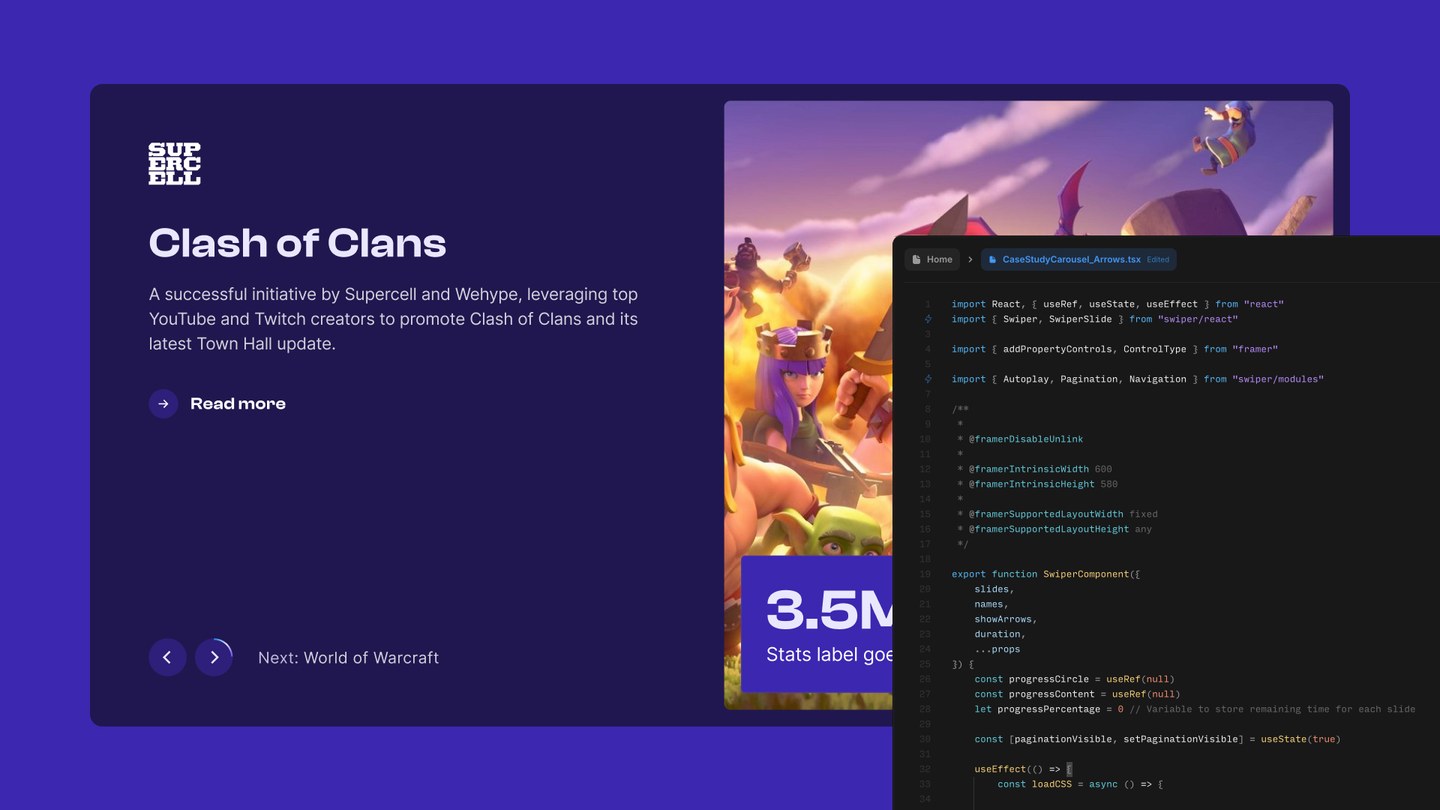Click the lightning icon beside the swiper/react import
This screenshot has width=1440, height=810.
point(928,319)
